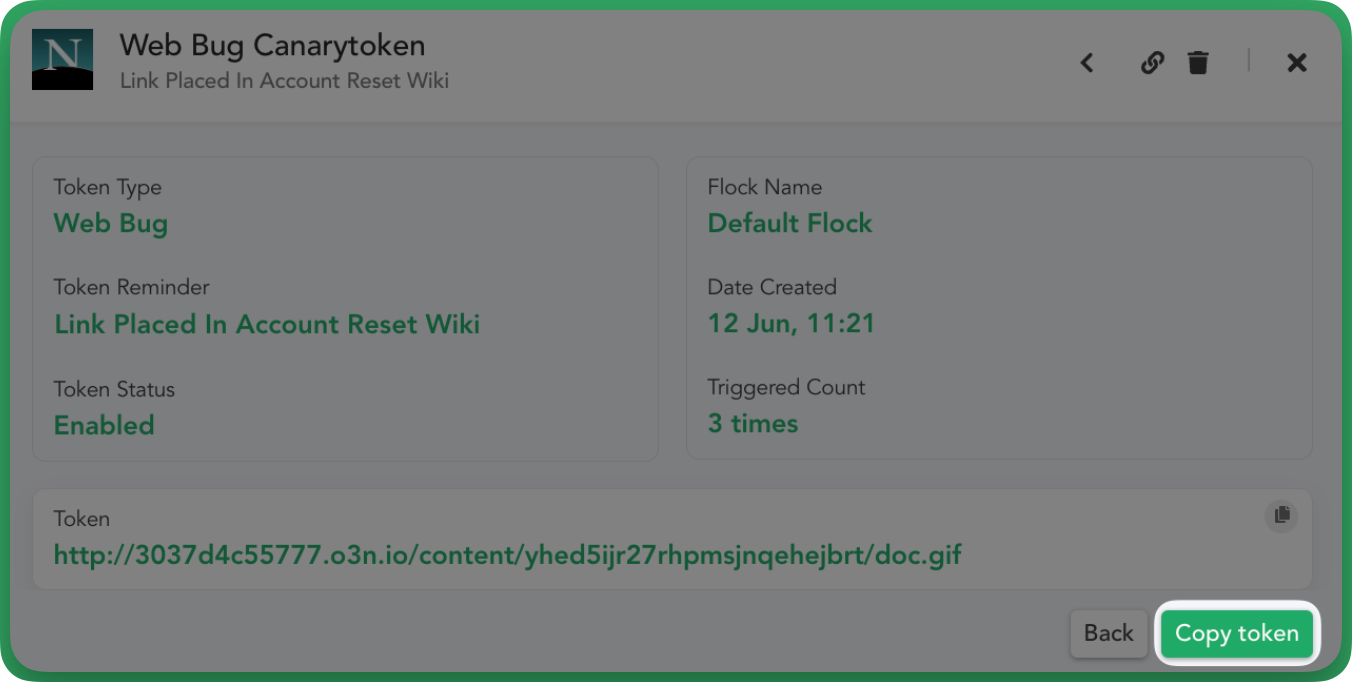Click the back chevron icon in header

[x=1087, y=63]
